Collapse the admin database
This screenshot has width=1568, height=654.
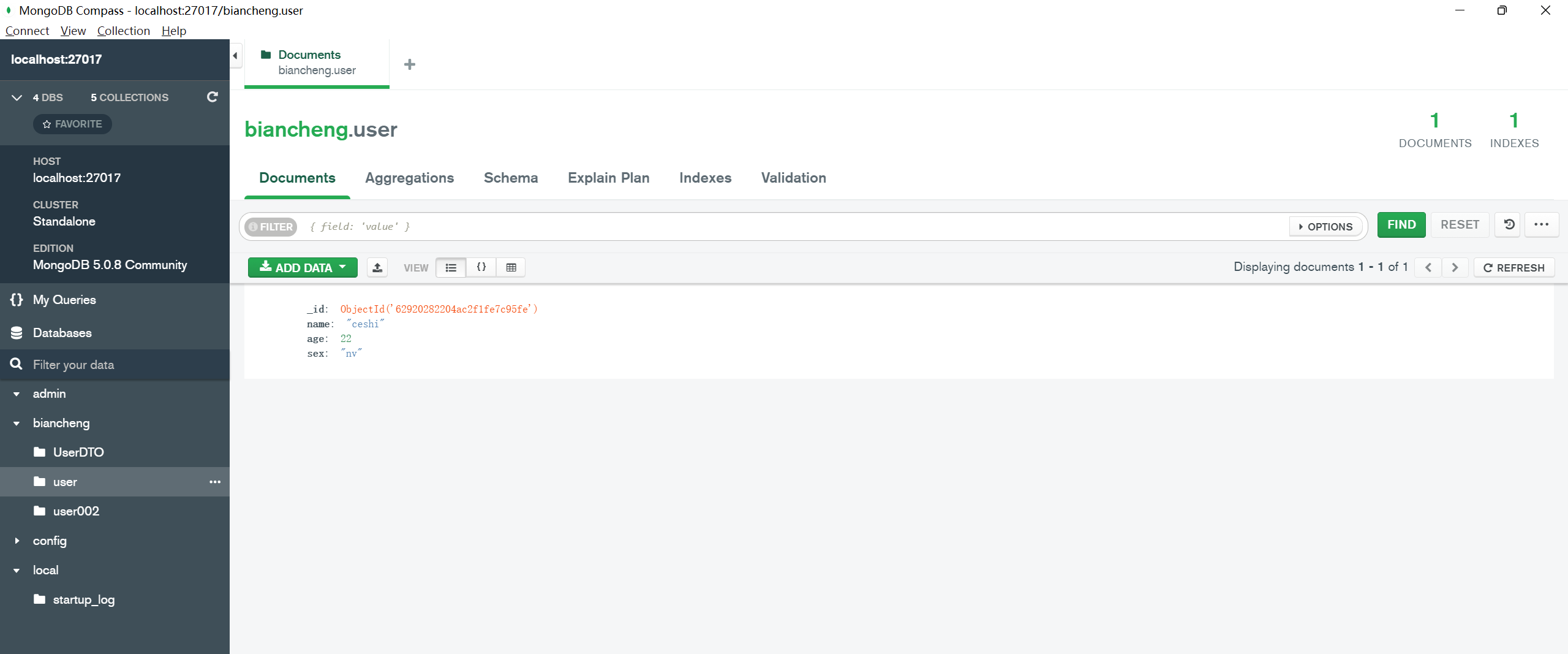click(x=17, y=394)
